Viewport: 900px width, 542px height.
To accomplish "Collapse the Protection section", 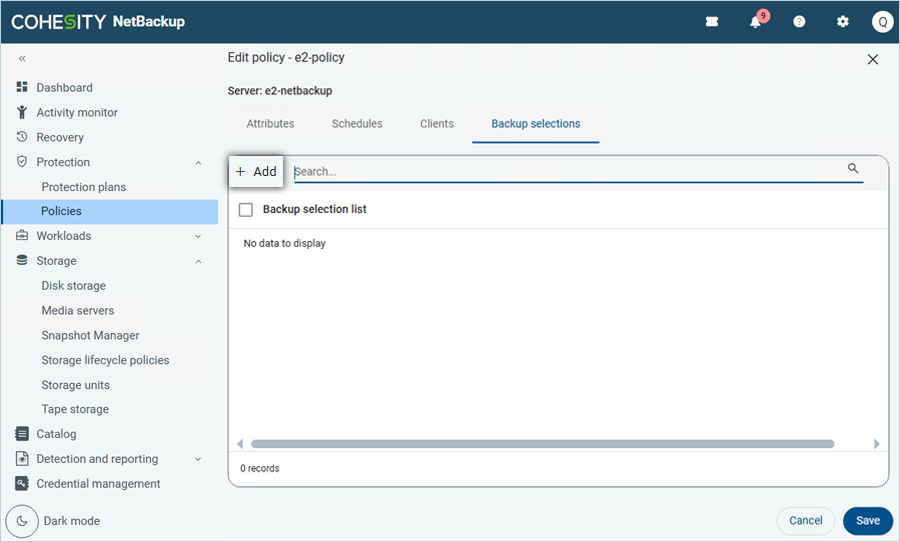I will coord(198,162).
